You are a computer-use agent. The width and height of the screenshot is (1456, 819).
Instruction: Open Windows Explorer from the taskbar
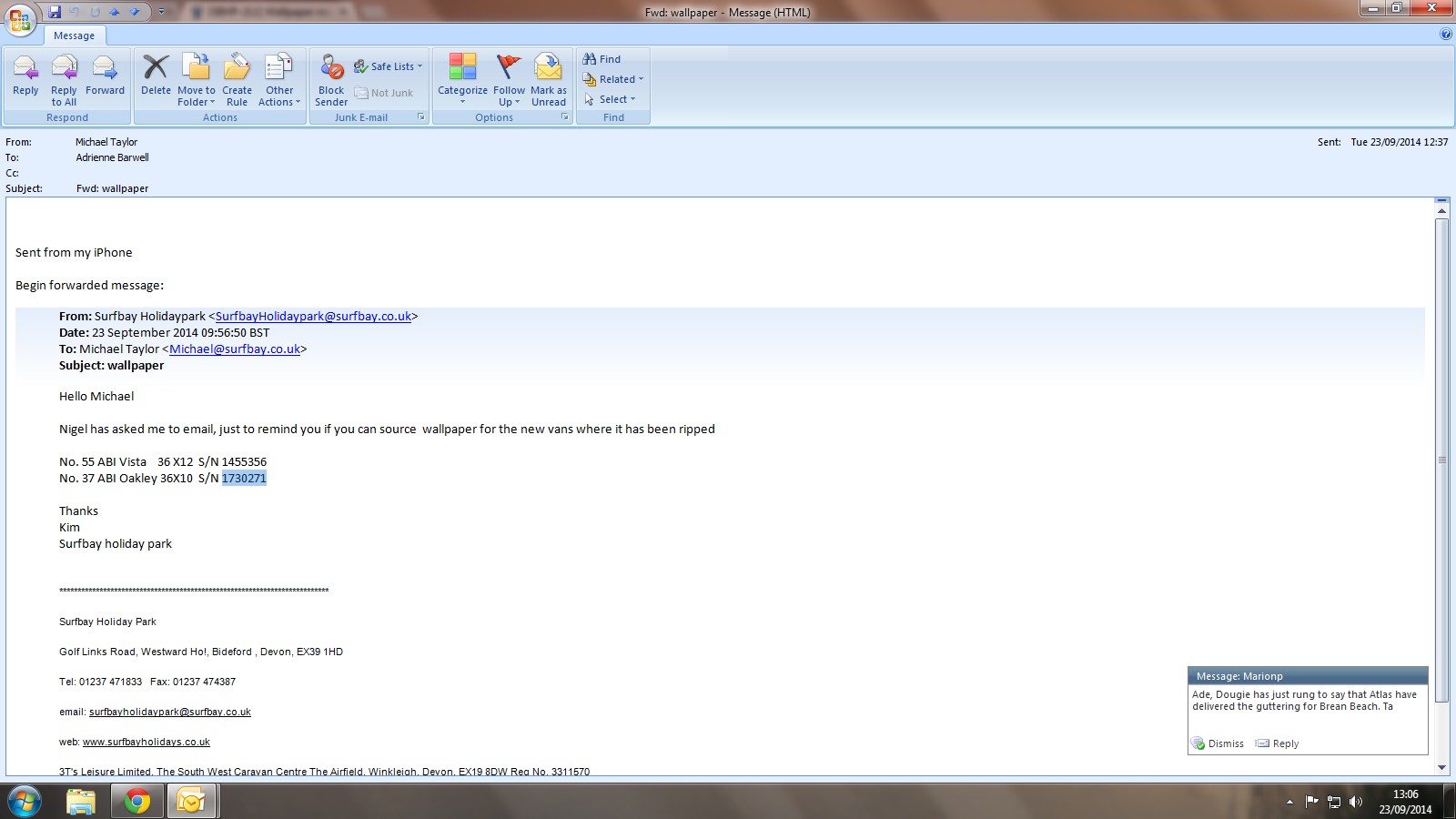coord(81,802)
